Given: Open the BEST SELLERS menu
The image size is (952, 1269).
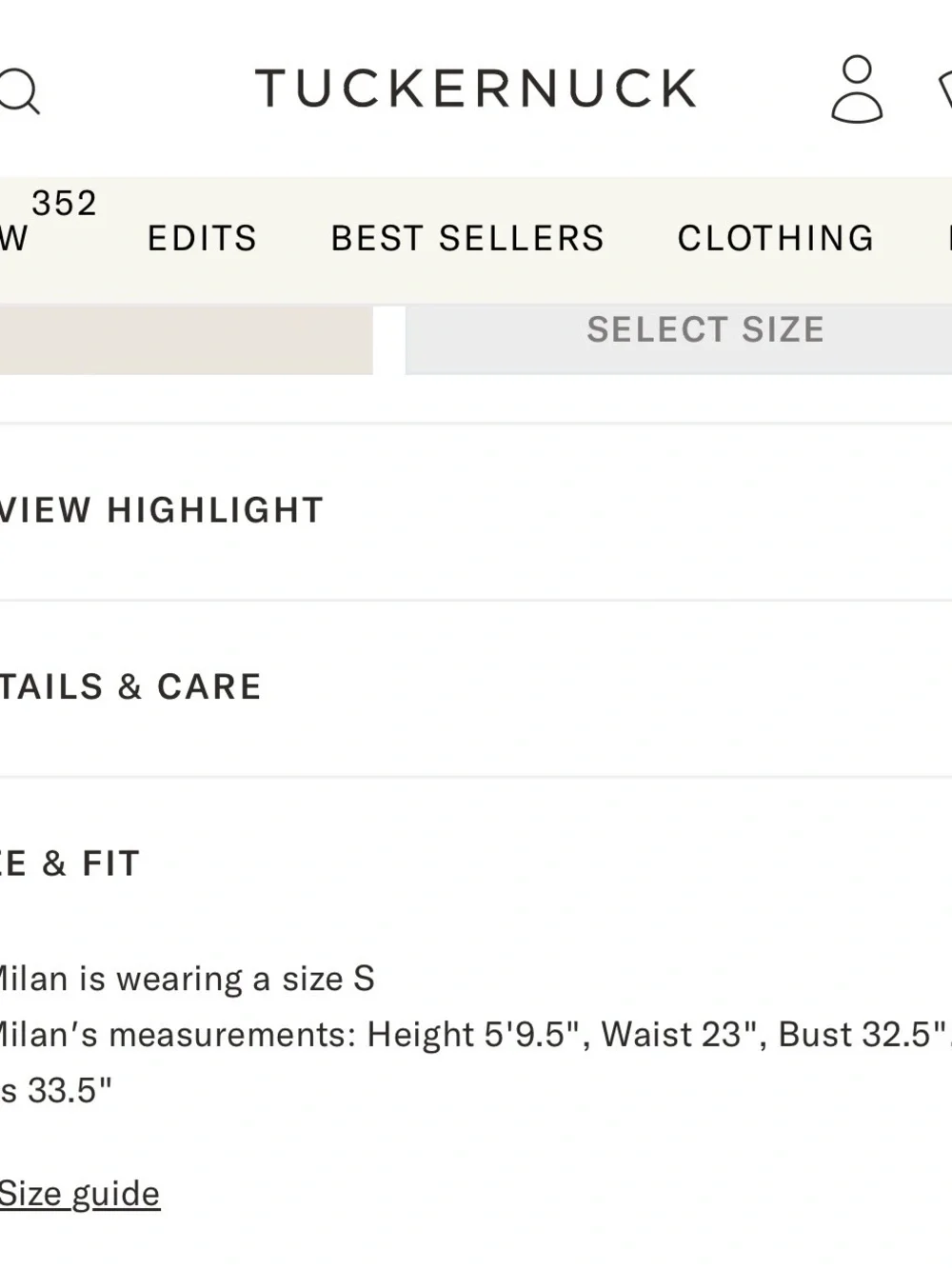Looking at the screenshot, I should click(x=467, y=238).
